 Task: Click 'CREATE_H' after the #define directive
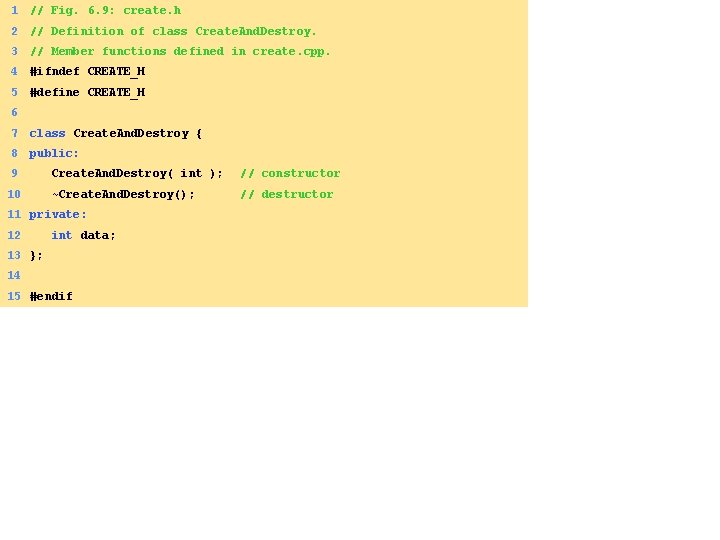tap(116, 92)
